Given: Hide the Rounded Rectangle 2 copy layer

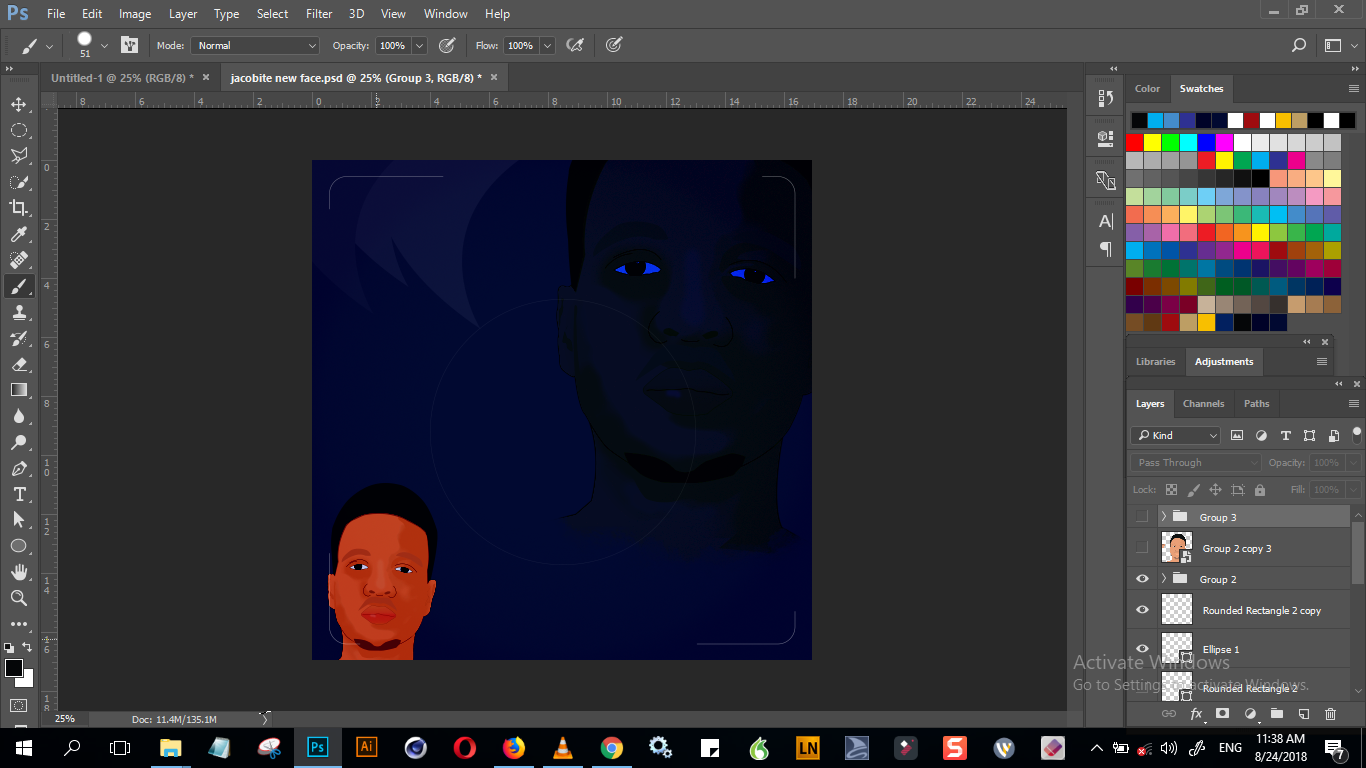Looking at the screenshot, I should point(1142,610).
